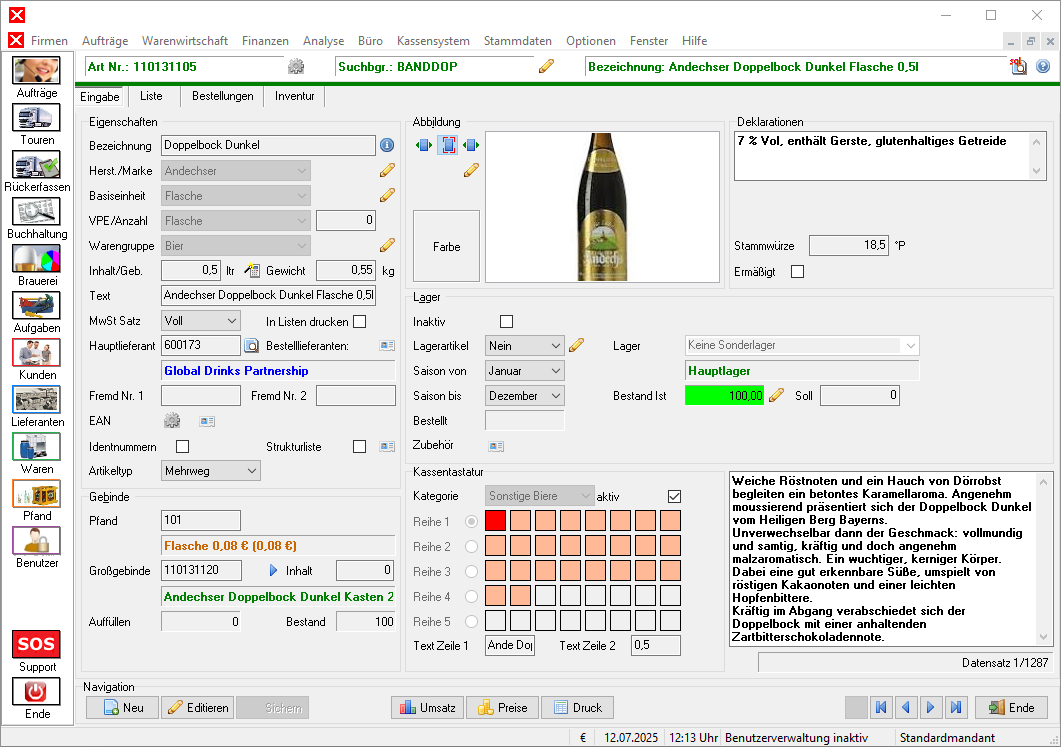The image size is (1061, 747).
Task: Click the Buchhaltung sidebar icon
Action: pyautogui.click(x=37, y=212)
